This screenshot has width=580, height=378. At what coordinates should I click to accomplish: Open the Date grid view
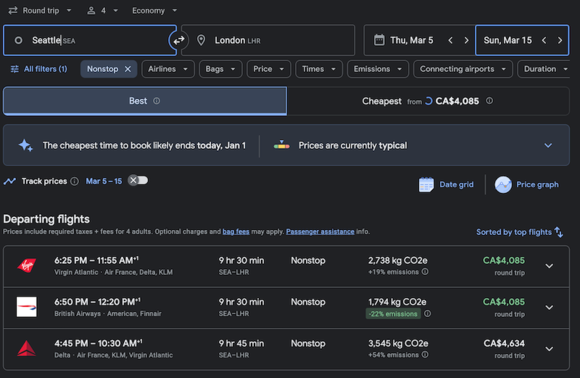pos(446,185)
